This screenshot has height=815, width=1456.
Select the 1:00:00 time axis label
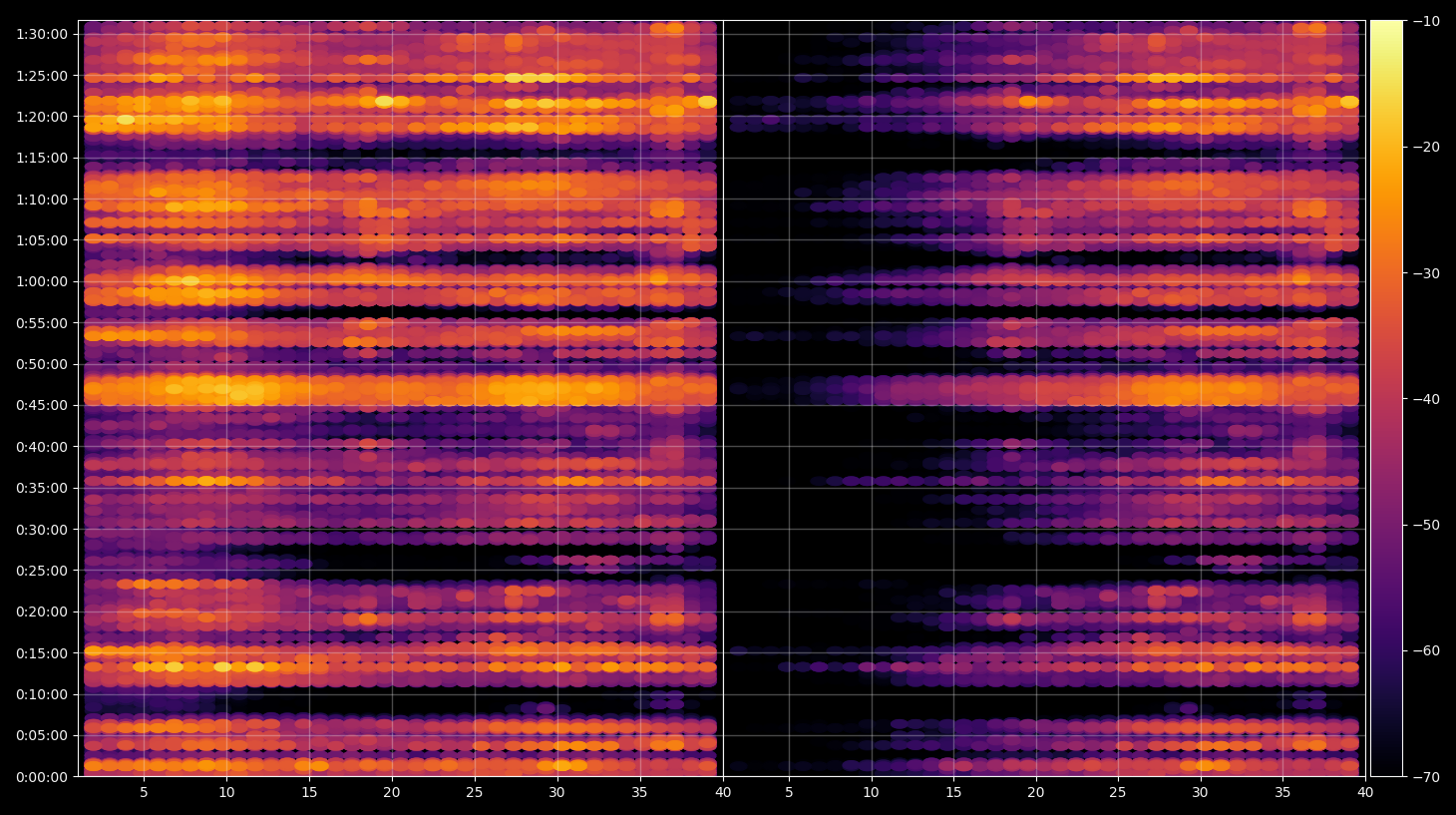pyautogui.click(x=42, y=281)
